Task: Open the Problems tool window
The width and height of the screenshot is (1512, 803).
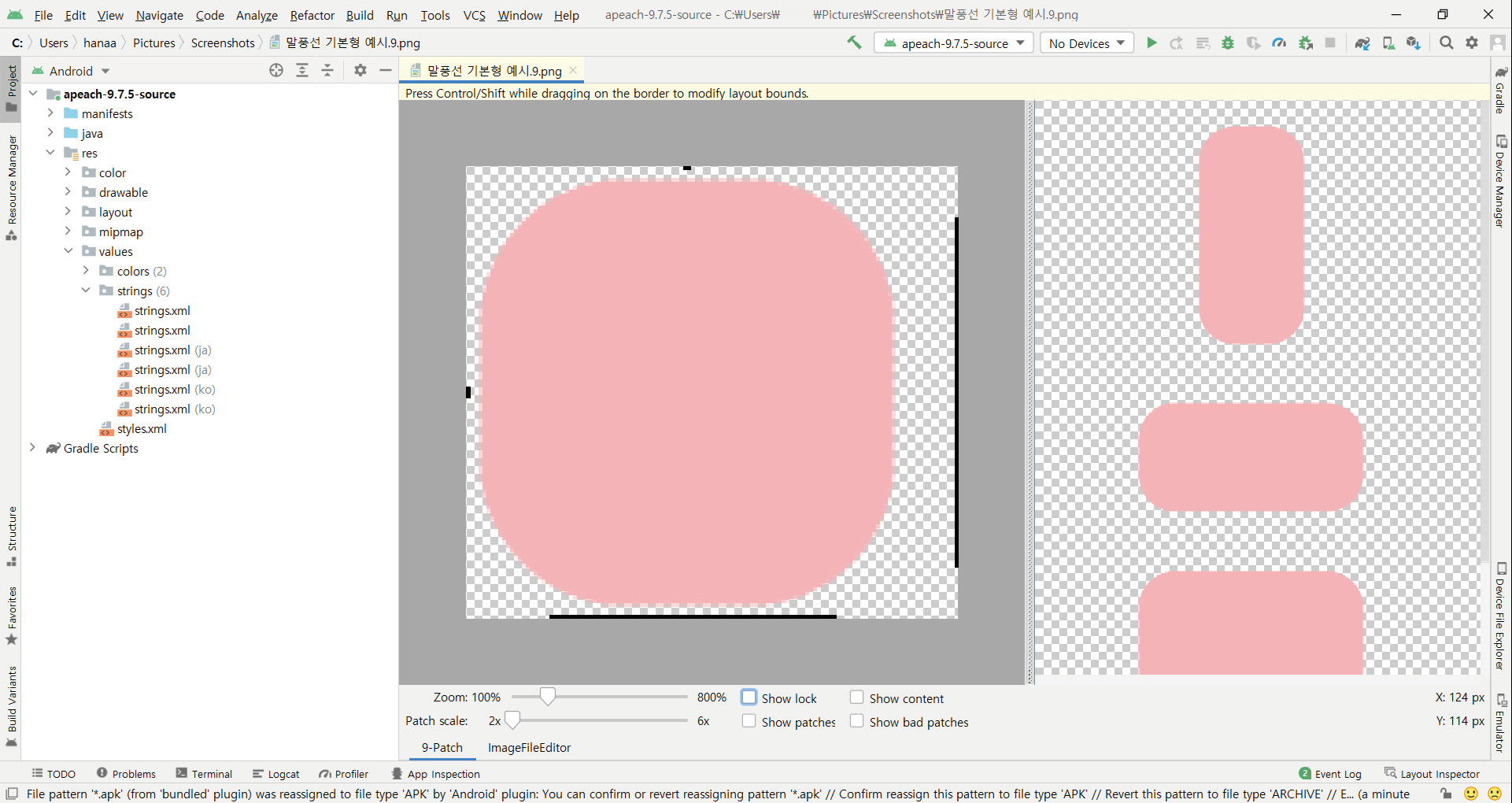Action: click(x=126, y=774)
